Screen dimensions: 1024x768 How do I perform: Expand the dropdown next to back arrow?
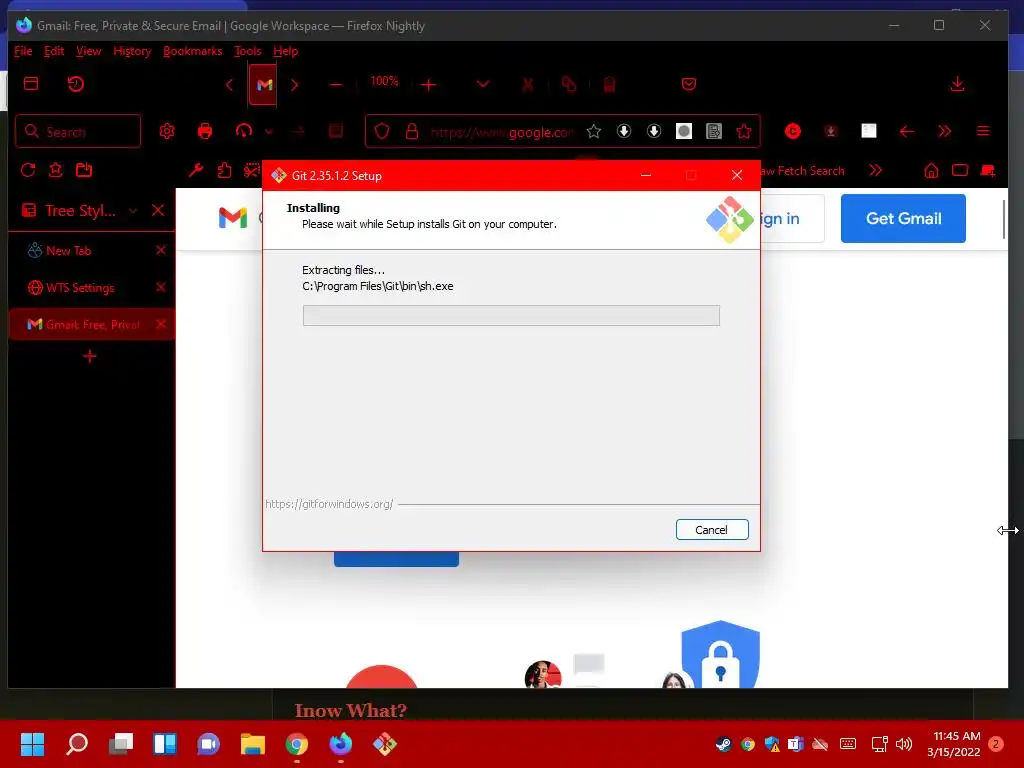(269, 131)
